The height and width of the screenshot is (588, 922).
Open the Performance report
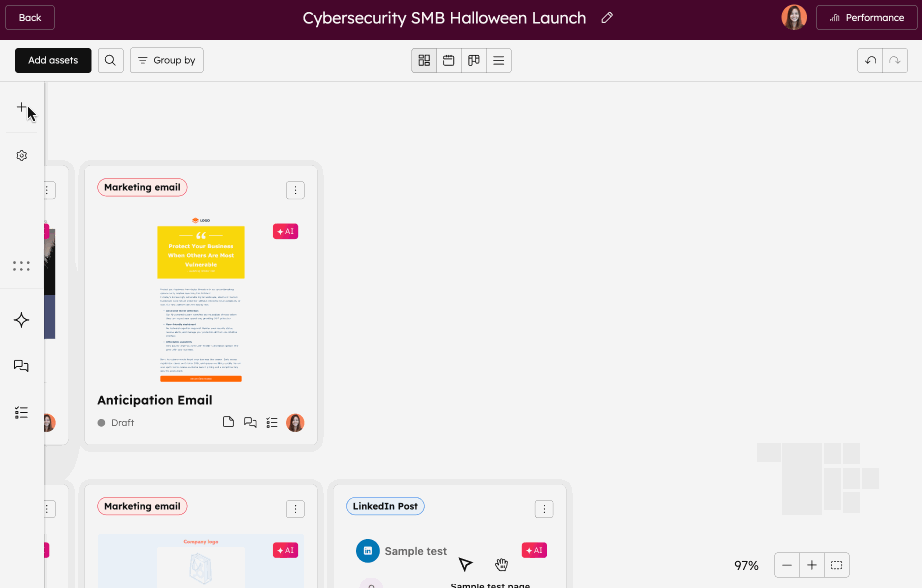[x=866, y=18]
